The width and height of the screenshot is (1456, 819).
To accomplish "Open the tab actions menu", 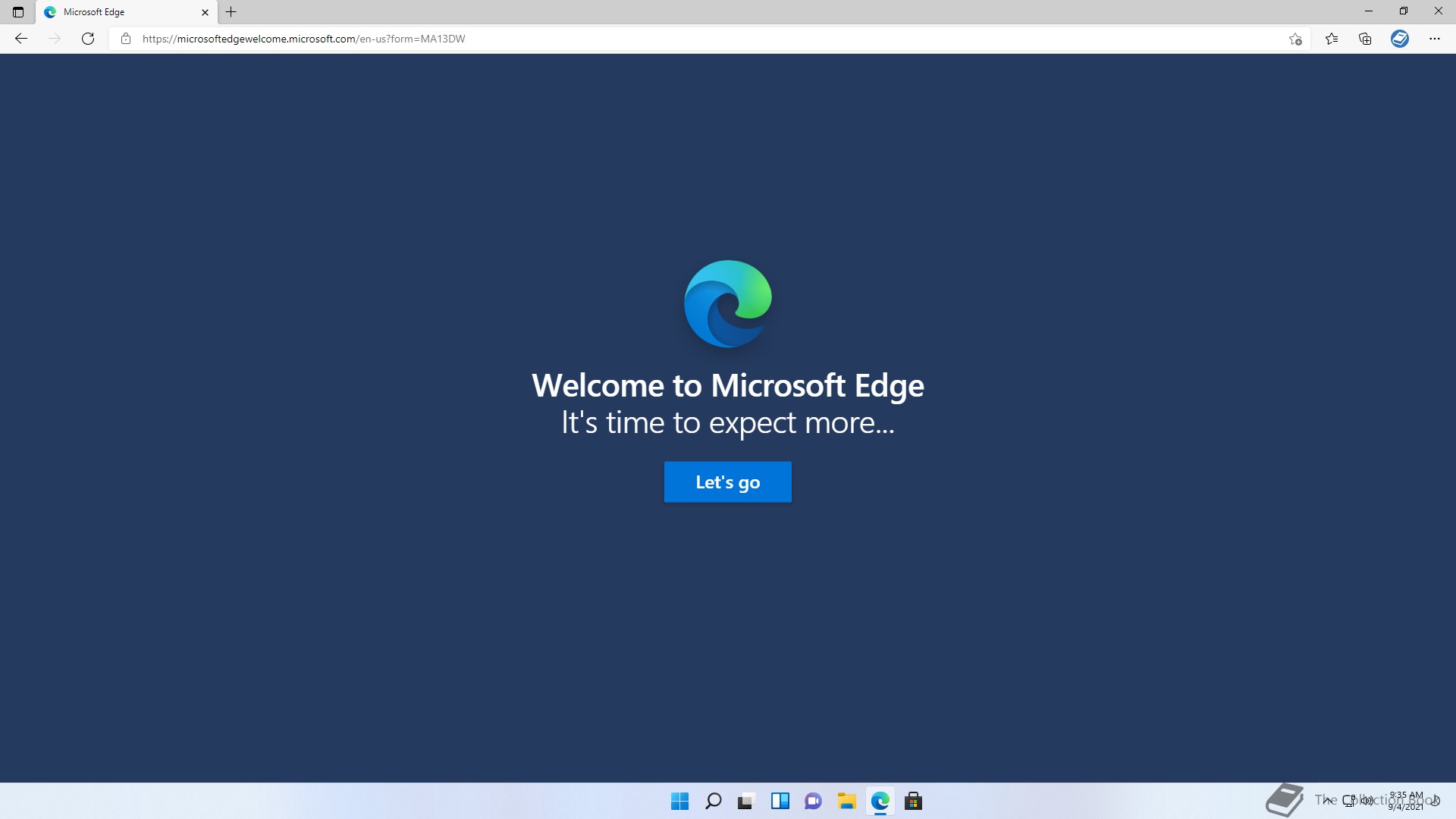I will click(x=18, y=12).
